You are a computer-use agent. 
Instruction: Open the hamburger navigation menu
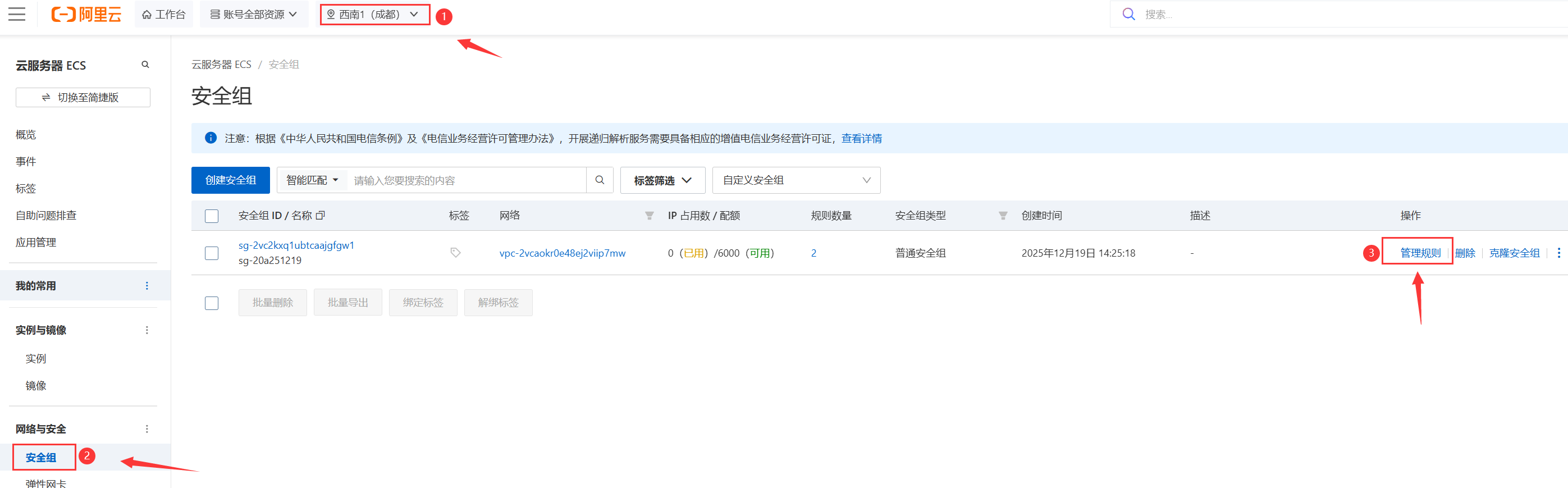[x=17, y=14]
